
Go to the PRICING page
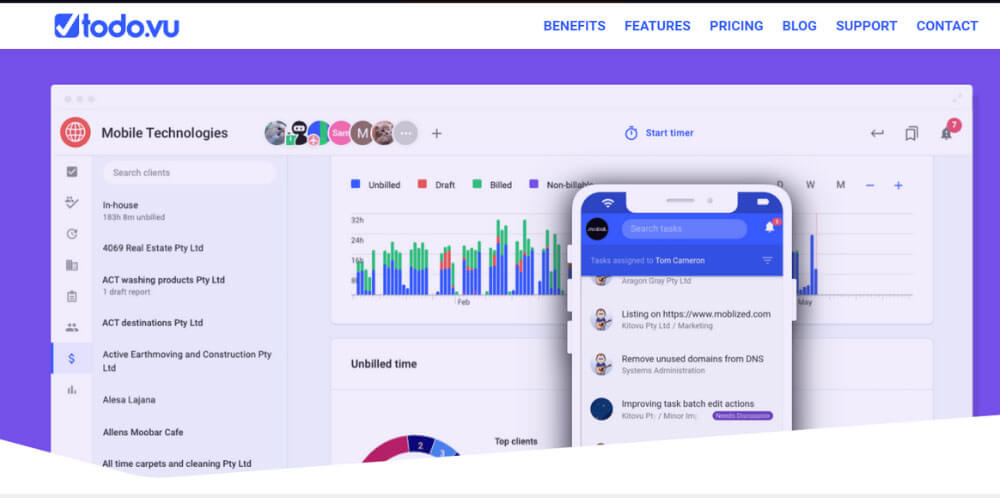(736, 26)
